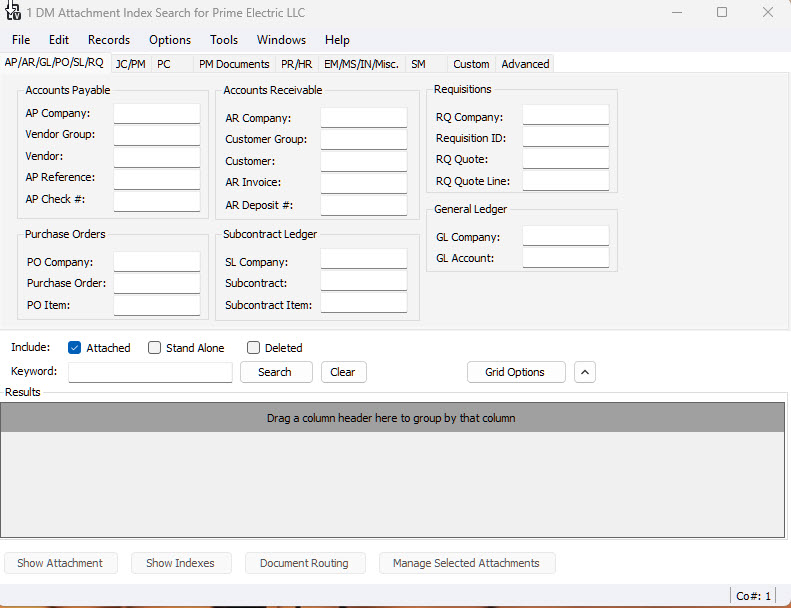791x608 pixels.
Task: Click the Keyword input field
Action: click(x=150, y=372)
